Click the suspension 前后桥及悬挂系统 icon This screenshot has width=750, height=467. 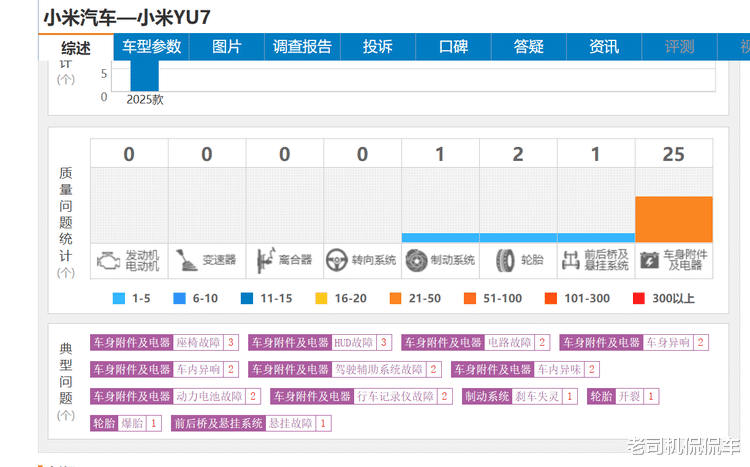(571, 260)
